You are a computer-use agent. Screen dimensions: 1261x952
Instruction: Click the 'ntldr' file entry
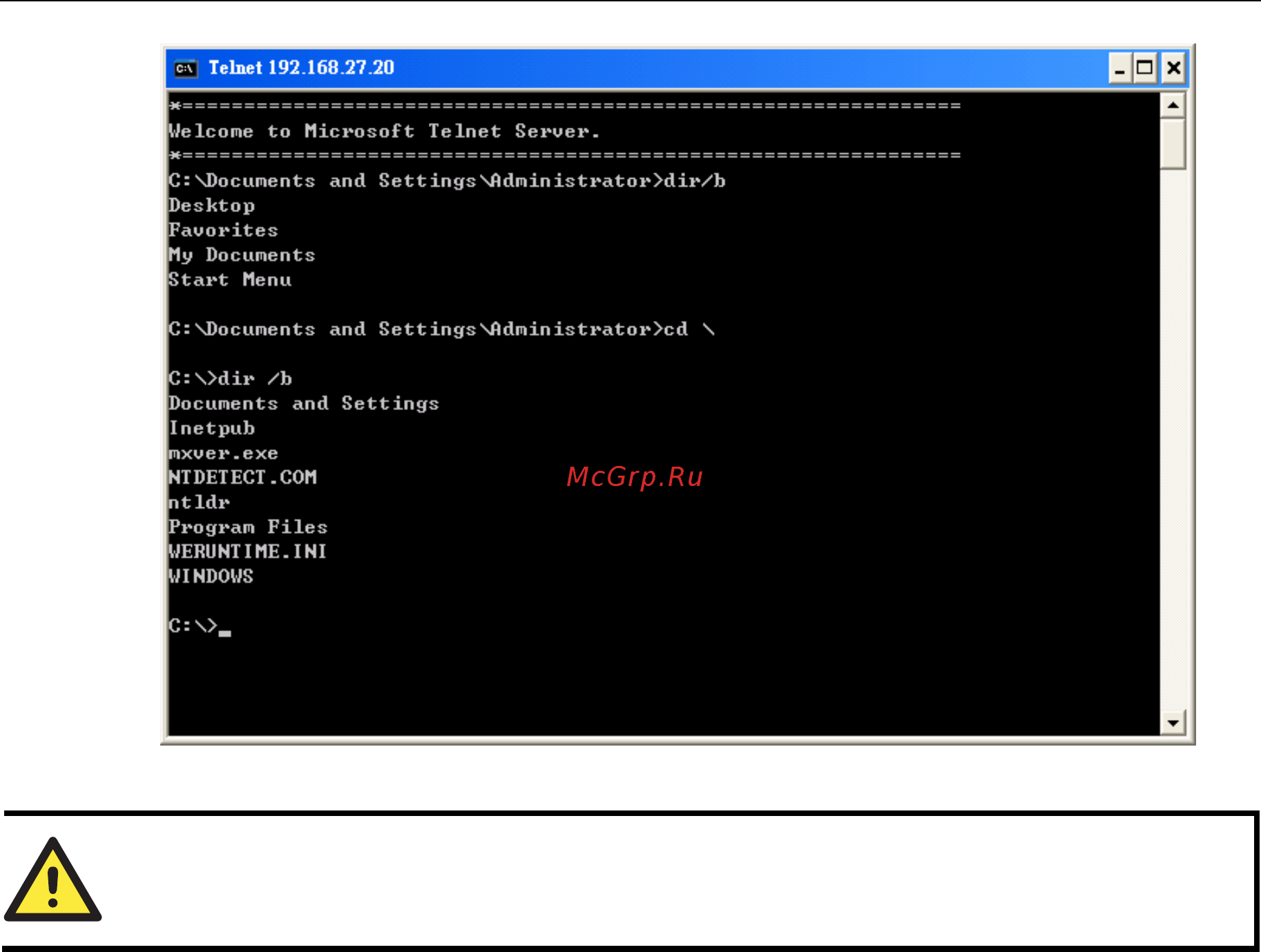pyautogui.click(x=199, y=502)
